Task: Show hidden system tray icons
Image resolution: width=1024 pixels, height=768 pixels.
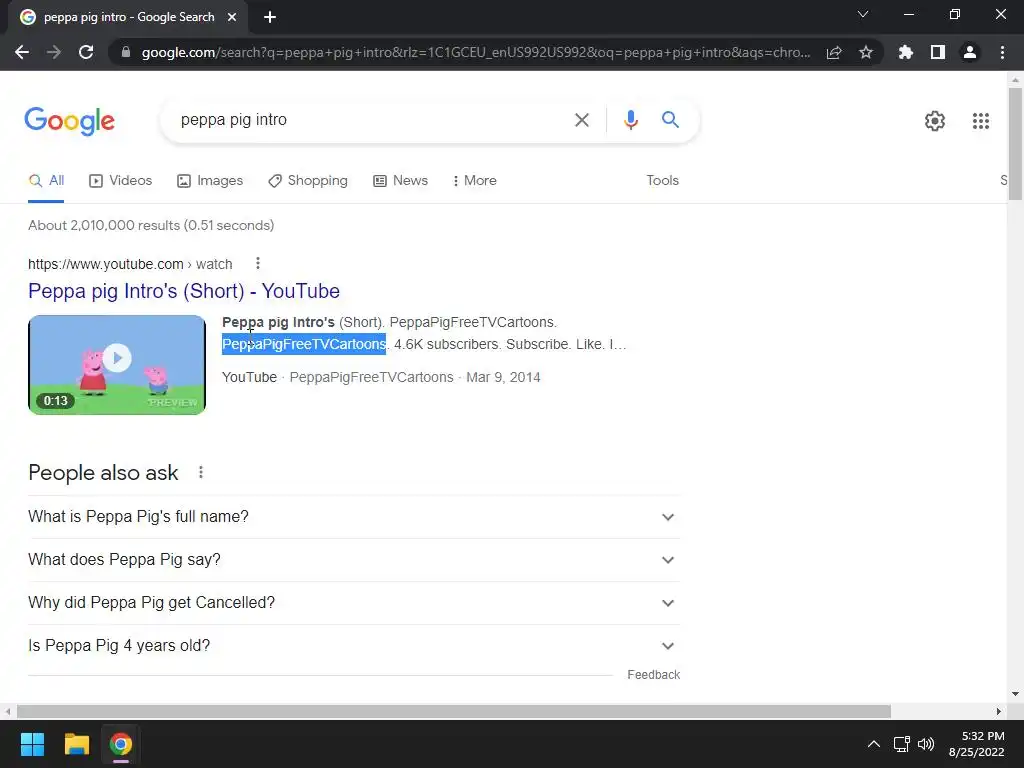Action: (874, 744)
